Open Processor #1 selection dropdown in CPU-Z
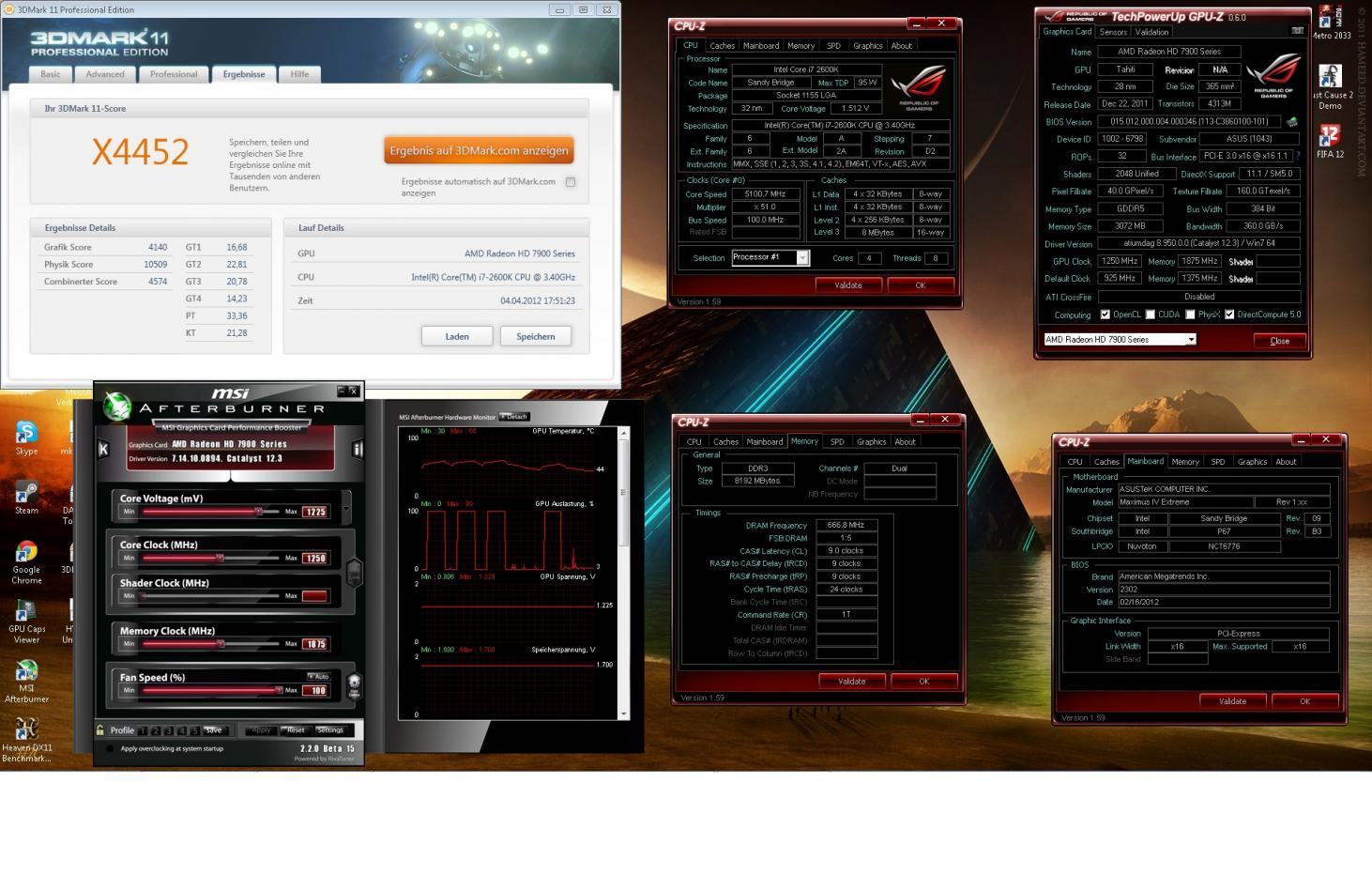The width and height of the screenshot is (1372, 875). click(x=802, y=257)
